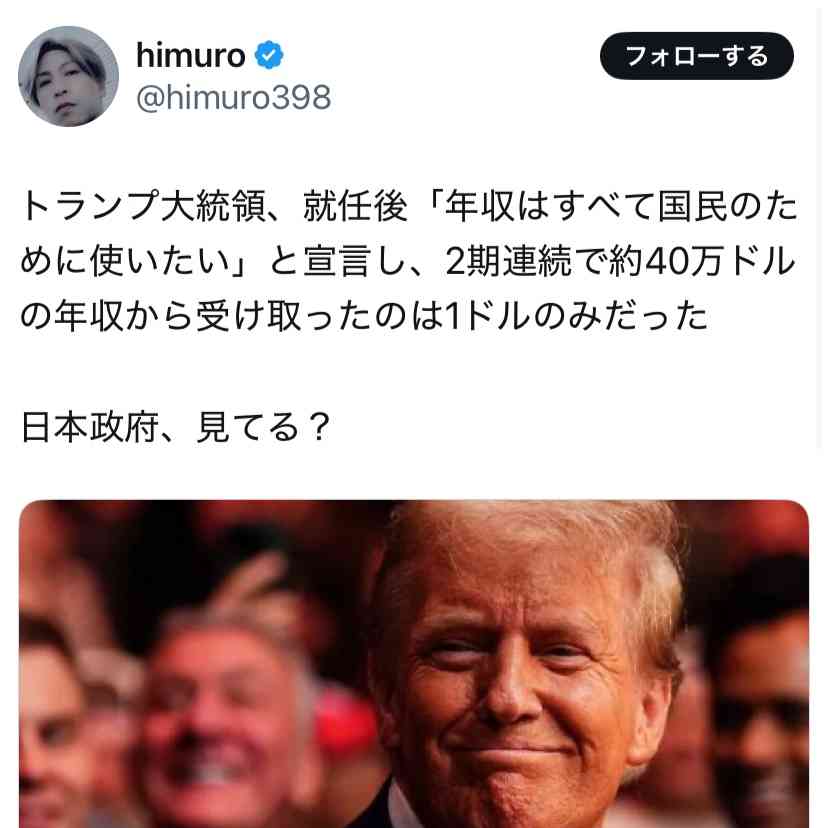Tap the フォローする follow button
This screenshot has height=828, width=828.
pos(697,56)
